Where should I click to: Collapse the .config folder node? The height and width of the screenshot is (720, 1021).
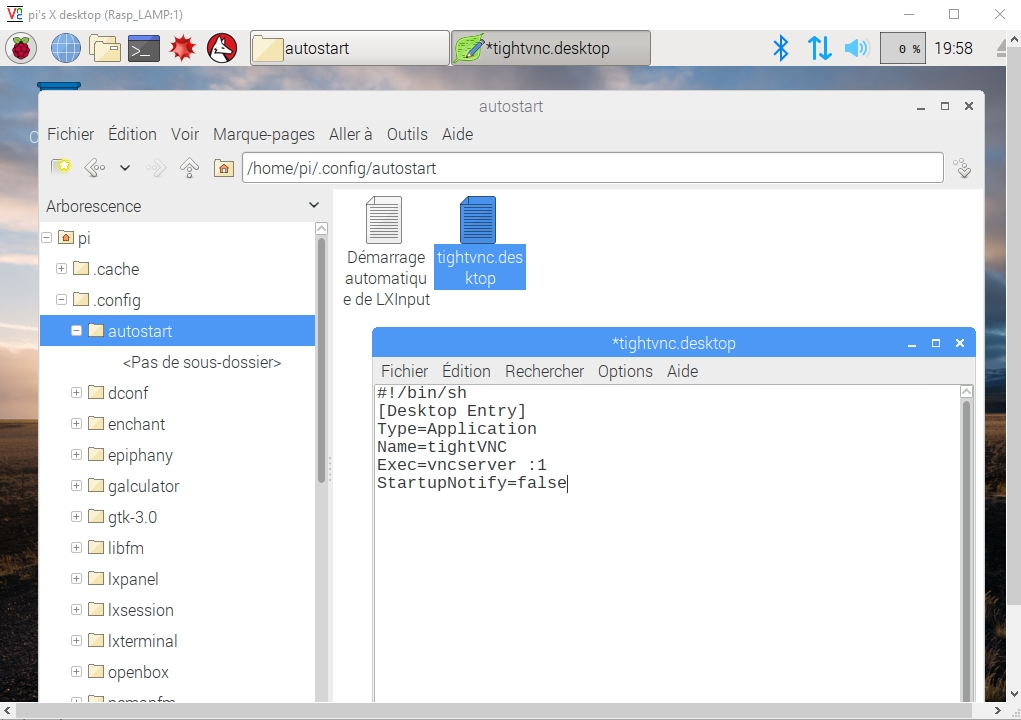[61, 299]
